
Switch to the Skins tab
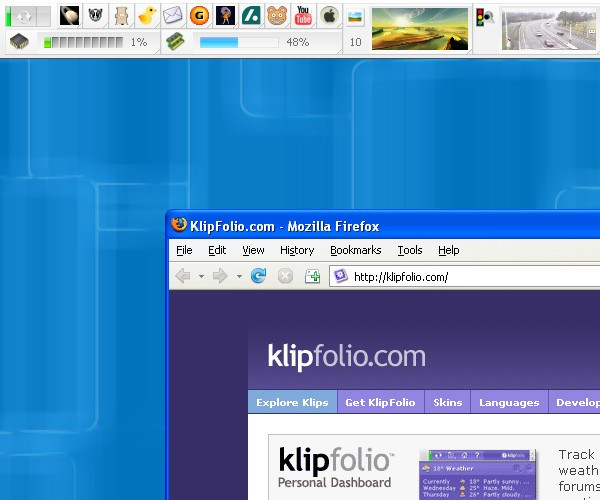coord(447,402)
